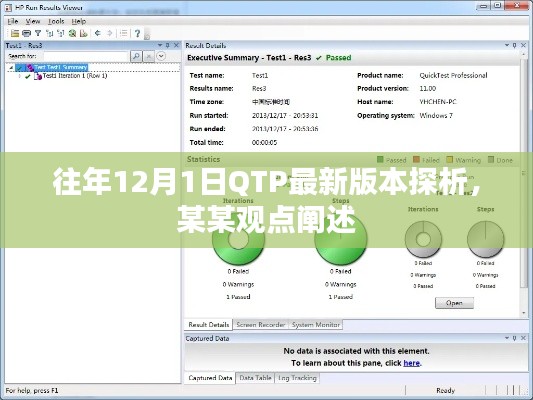
Task: Click the Open button
Action: pos(454,303)
